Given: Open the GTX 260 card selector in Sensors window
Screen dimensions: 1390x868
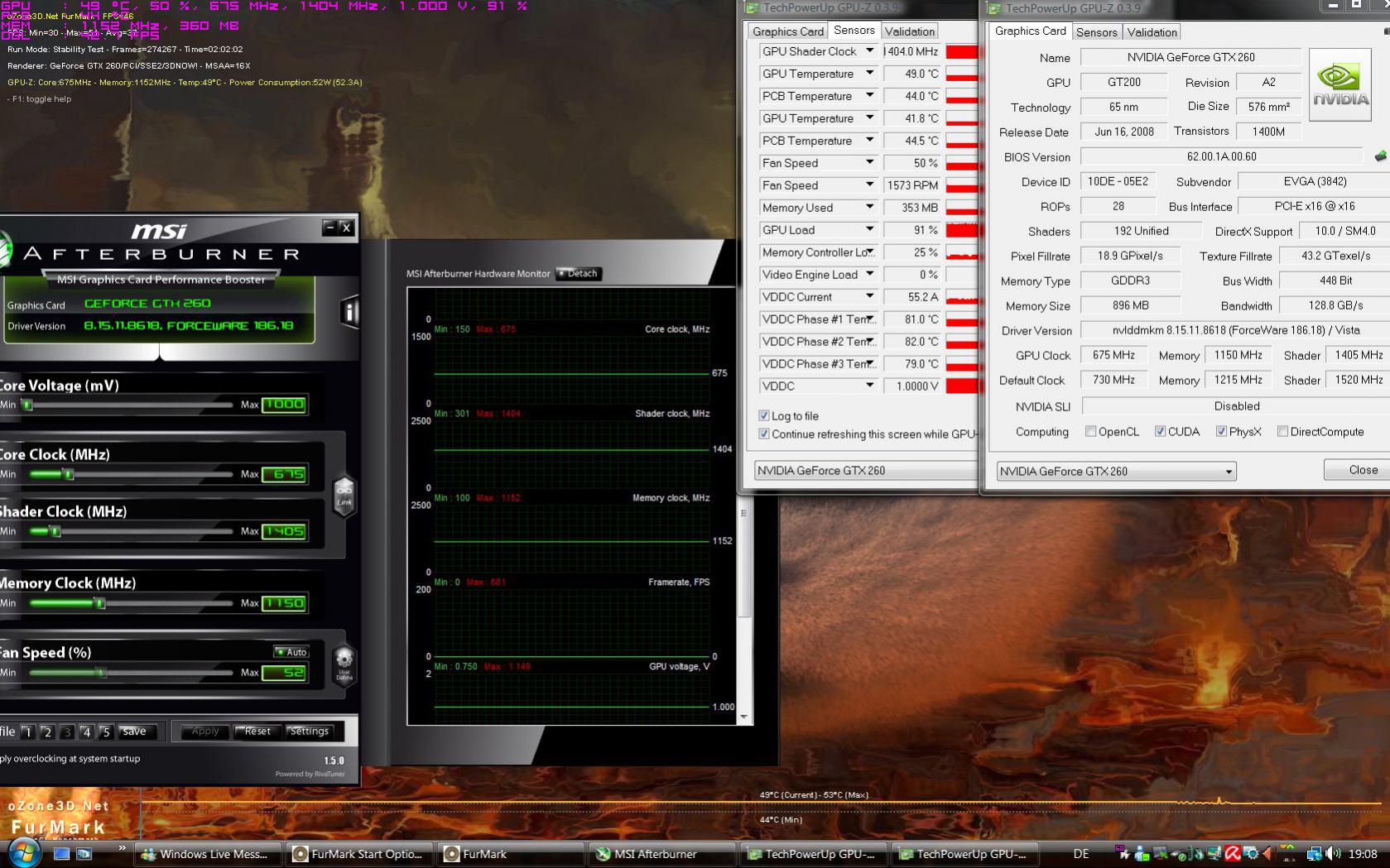Looking at the screenshot, I should (865, 470).
